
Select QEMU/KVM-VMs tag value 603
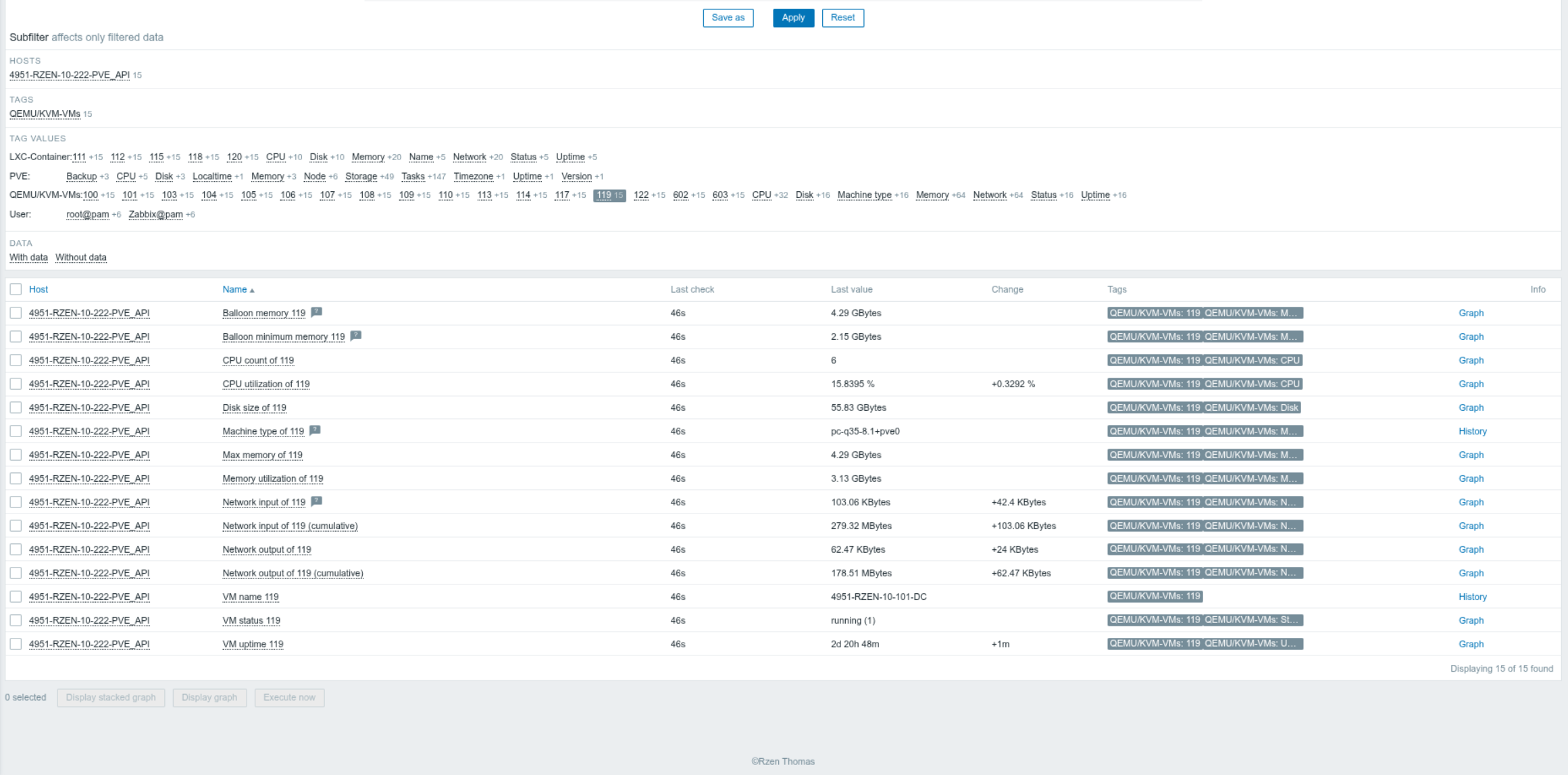[x=720, y=195]
